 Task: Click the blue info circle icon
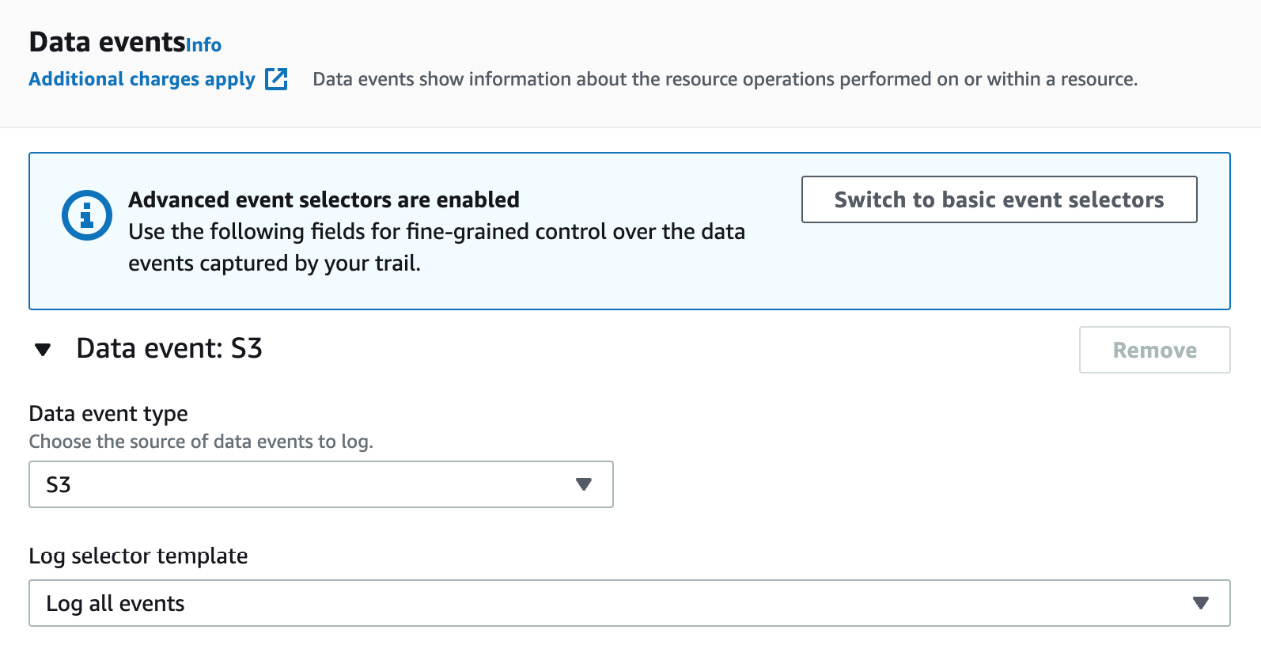[x=86, y=215]
